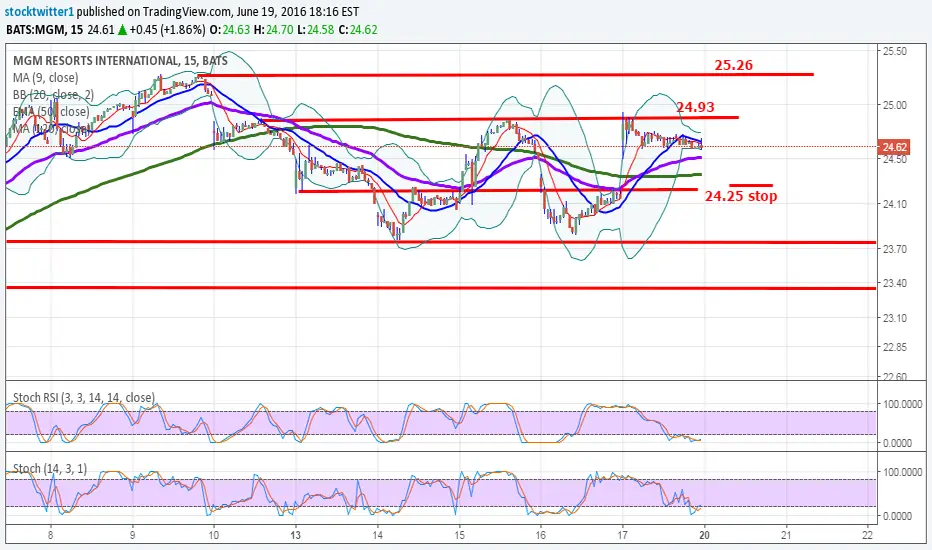Click the 22.85 price axis label
The height and width of the screenshot is (550, 932).
[x=895, y=347]
